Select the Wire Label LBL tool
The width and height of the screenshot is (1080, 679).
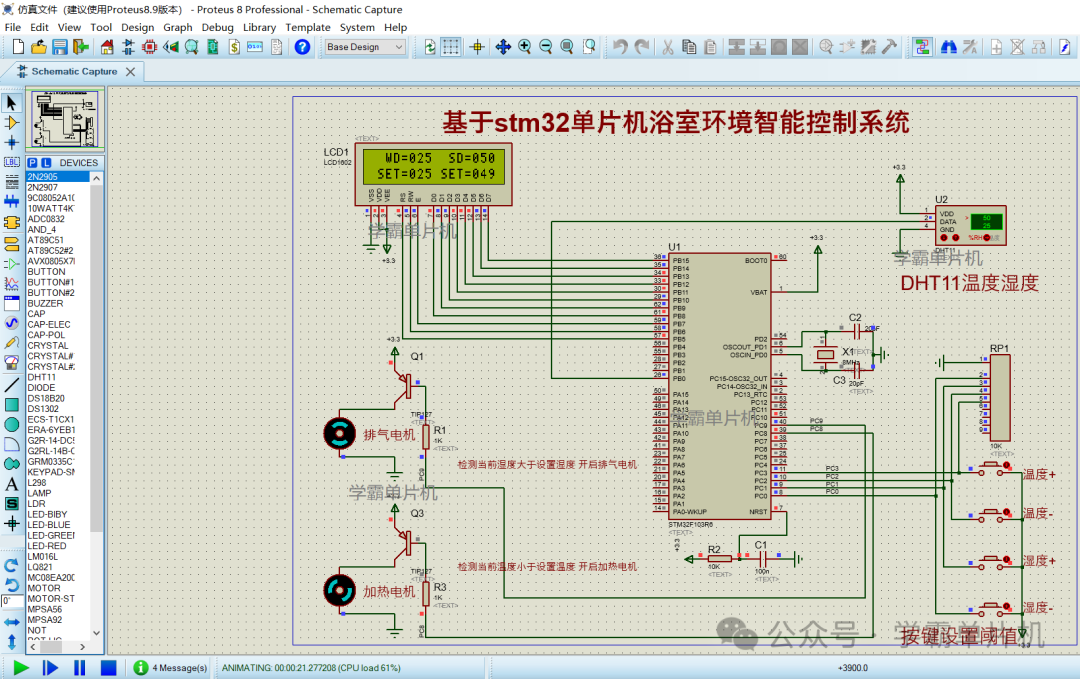(12, 163)
